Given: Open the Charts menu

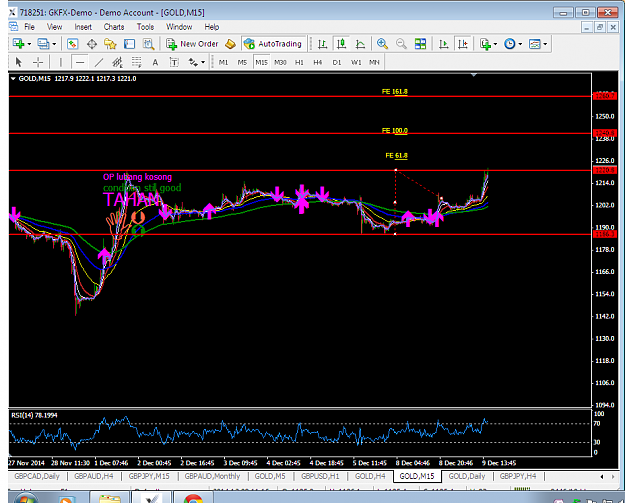Looking at the screenshot, I should point(114,27).
